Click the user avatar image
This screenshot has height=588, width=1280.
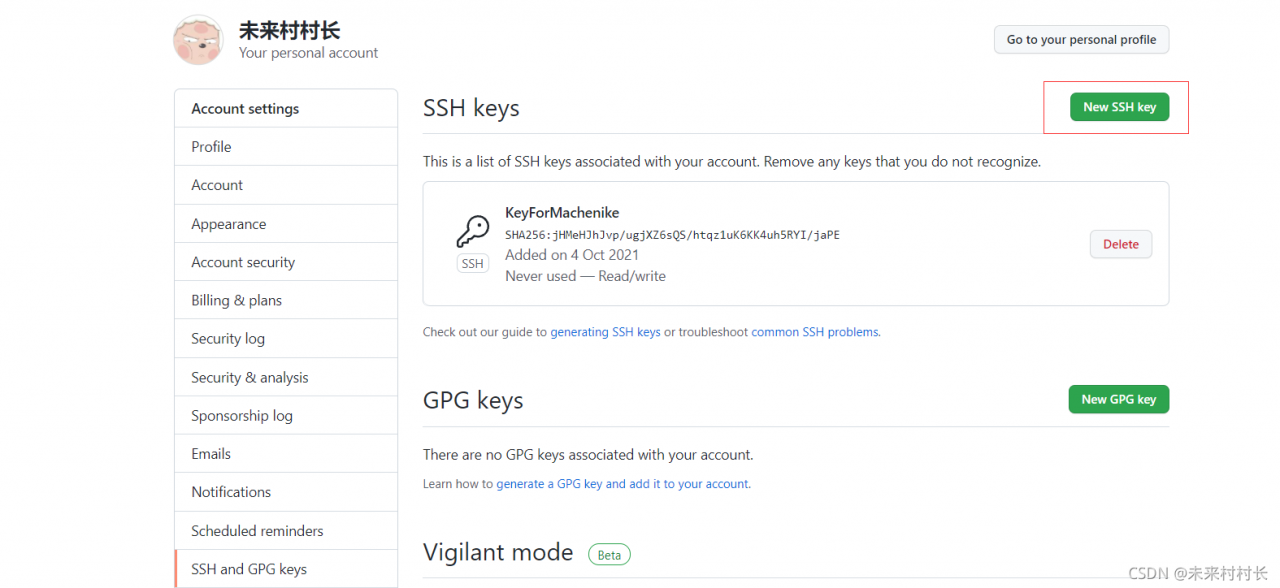click(198, 40)
